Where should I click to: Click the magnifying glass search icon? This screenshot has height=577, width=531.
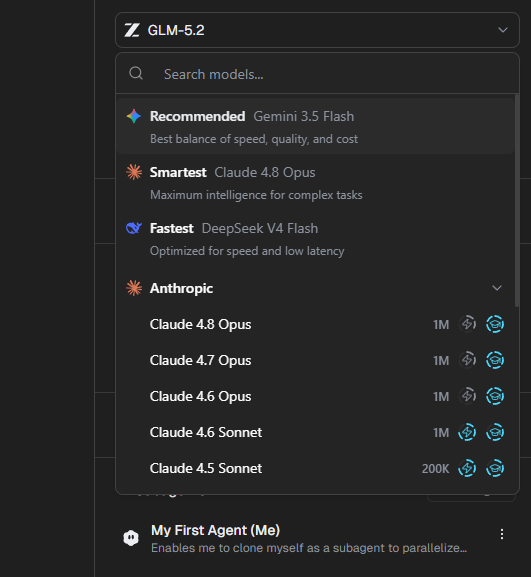click(136, 73)
